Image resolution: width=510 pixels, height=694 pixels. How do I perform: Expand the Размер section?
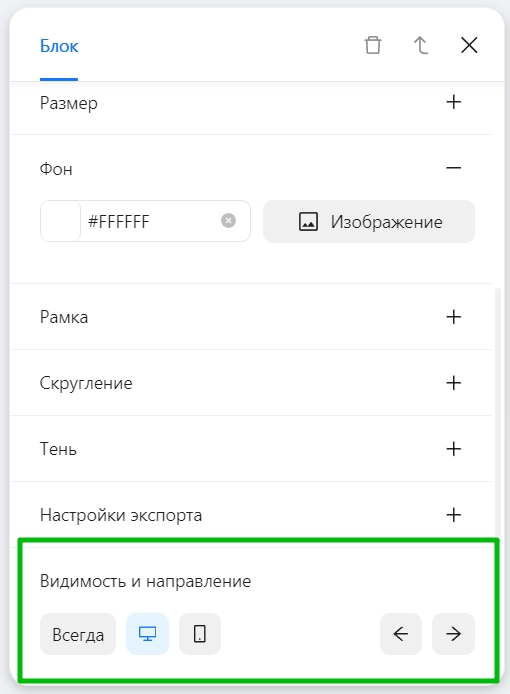[x=453, y=102]
